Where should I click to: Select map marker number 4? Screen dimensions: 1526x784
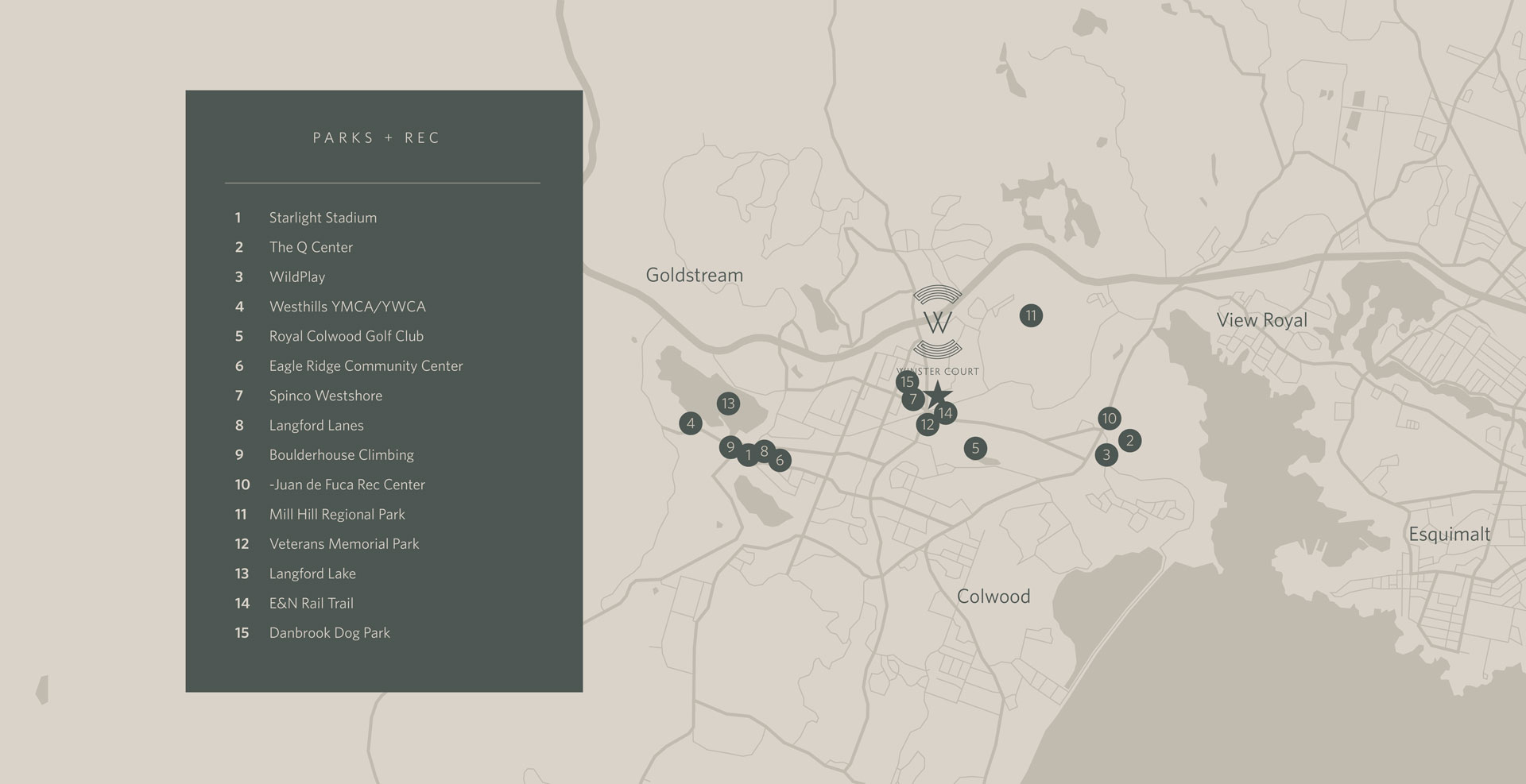pos(691,423)
